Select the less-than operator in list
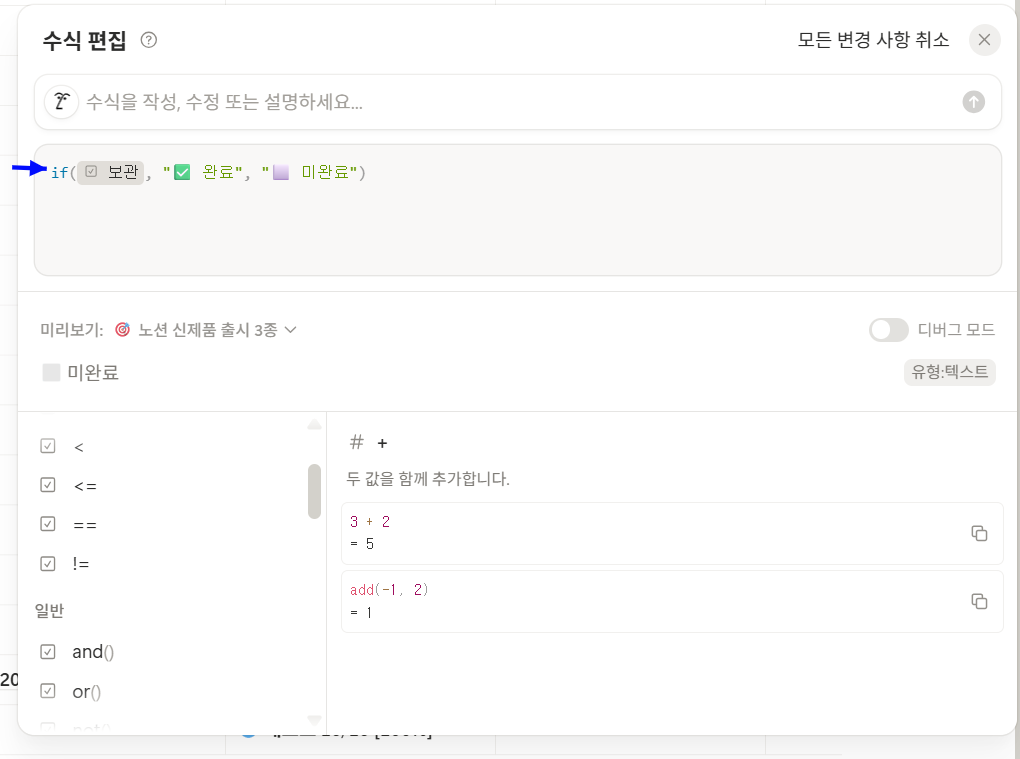Image resolution: width=1020 pixels, height=759 pixels. [169, 447]
